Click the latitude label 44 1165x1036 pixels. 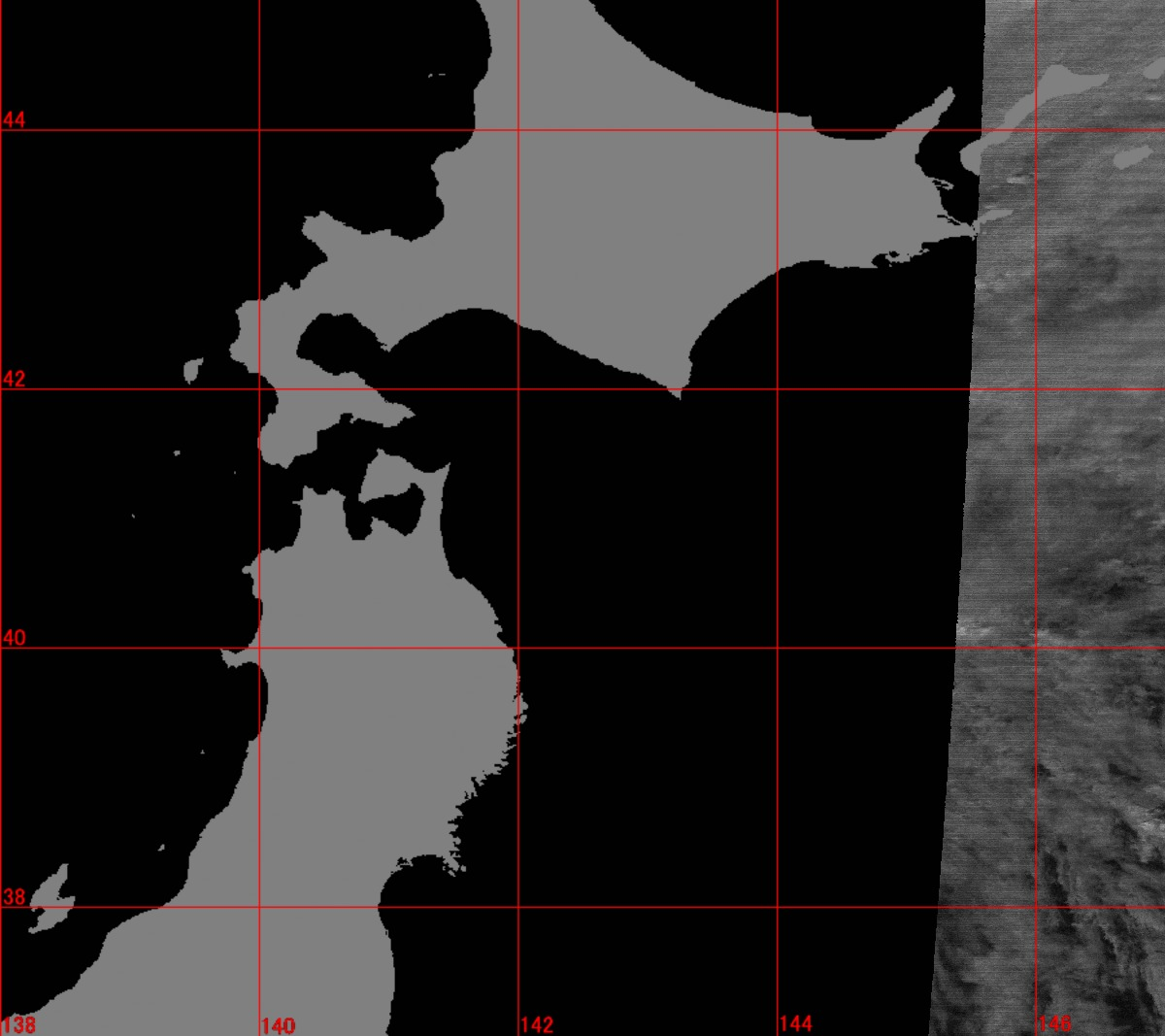(x=14, y=120)
